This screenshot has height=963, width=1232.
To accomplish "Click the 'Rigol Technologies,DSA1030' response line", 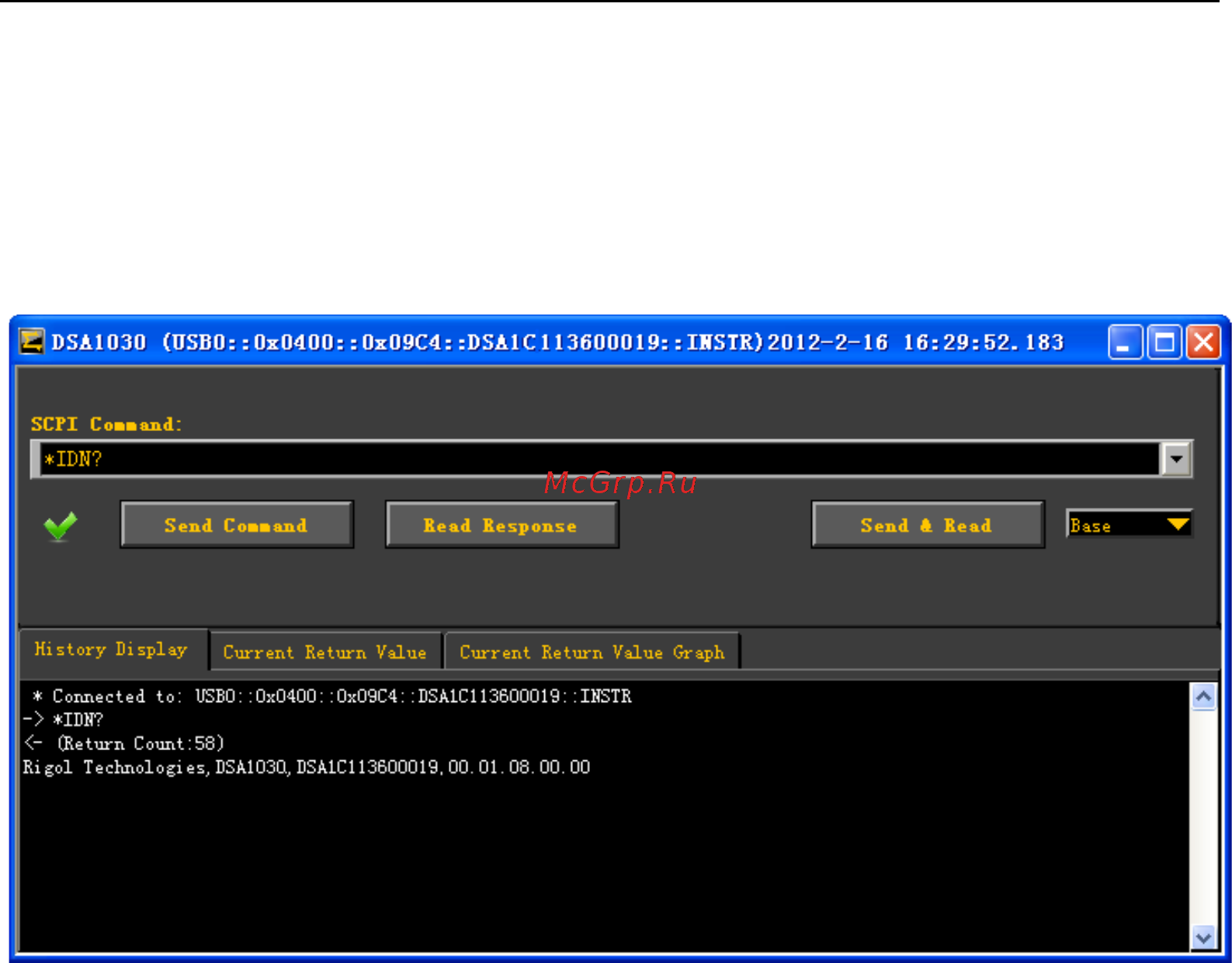I will pyautogui.click(x=307, y=767).
